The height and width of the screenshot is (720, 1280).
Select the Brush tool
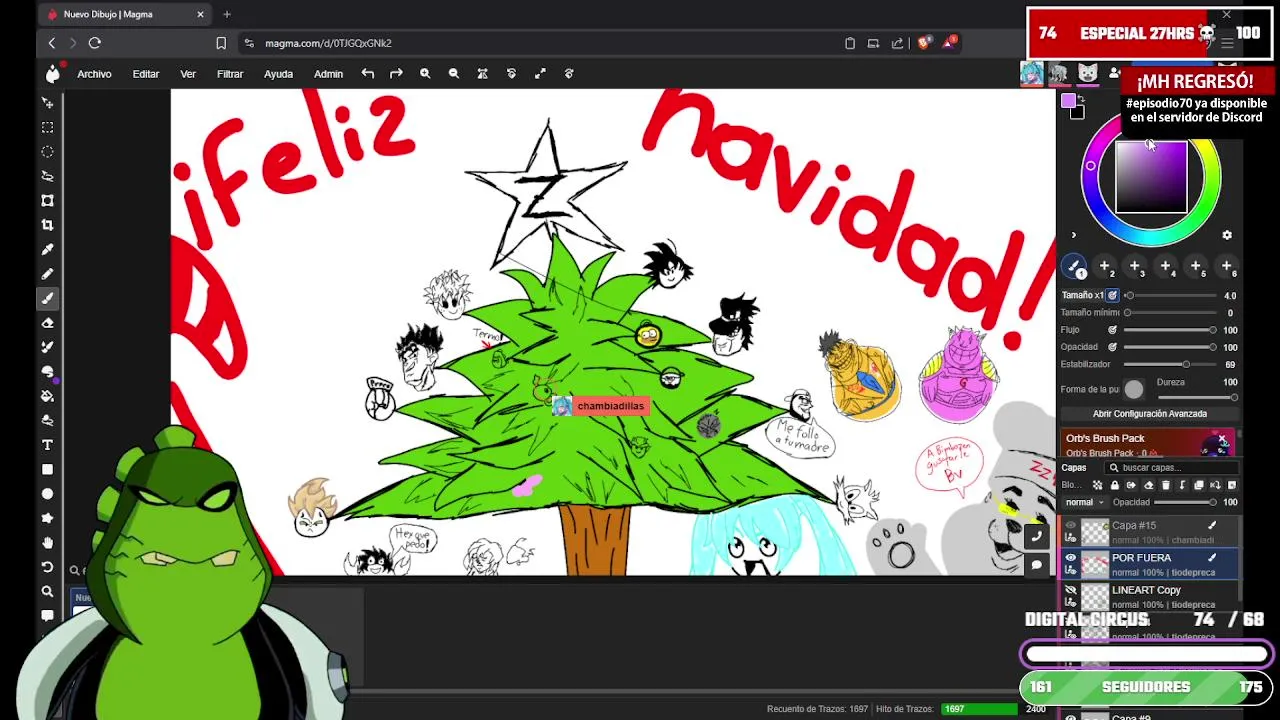pos(47,298)
